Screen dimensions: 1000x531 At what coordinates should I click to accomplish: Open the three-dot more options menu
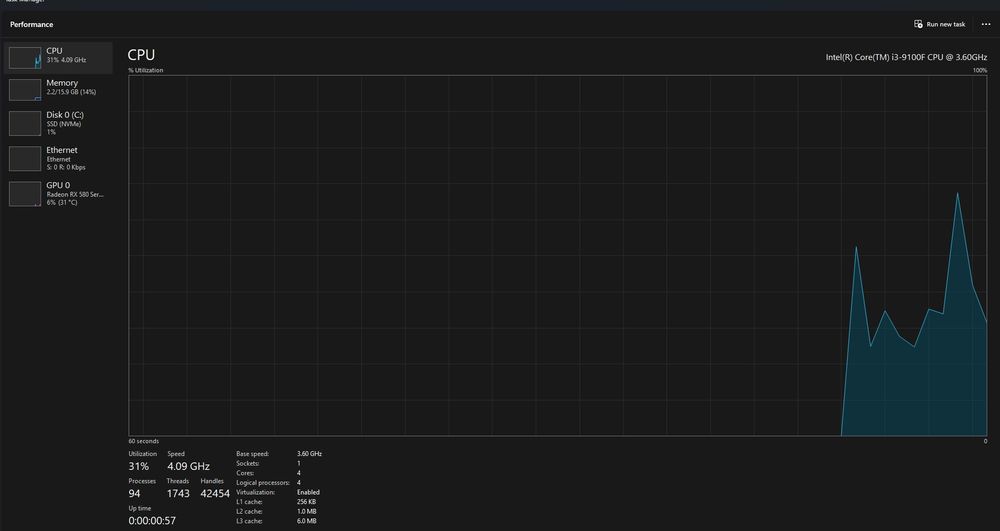coord(986,24)
